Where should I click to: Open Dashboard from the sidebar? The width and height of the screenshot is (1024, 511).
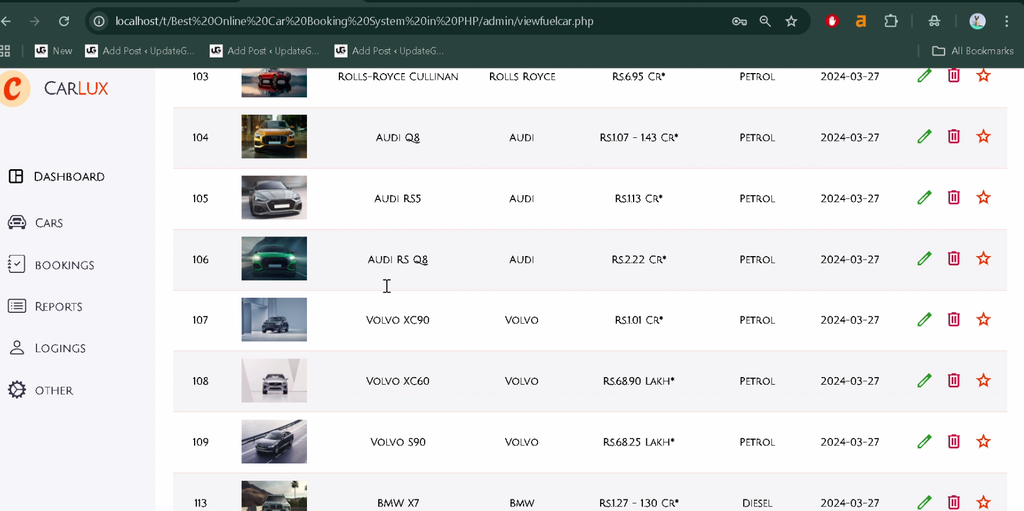tap(56, 176)
